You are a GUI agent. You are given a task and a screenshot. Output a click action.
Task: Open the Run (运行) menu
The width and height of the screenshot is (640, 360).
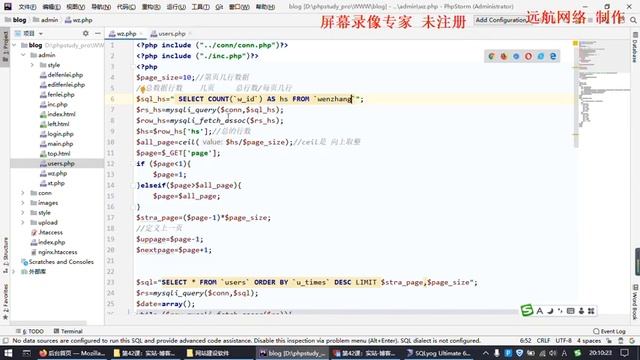click(x=176, y=7)
